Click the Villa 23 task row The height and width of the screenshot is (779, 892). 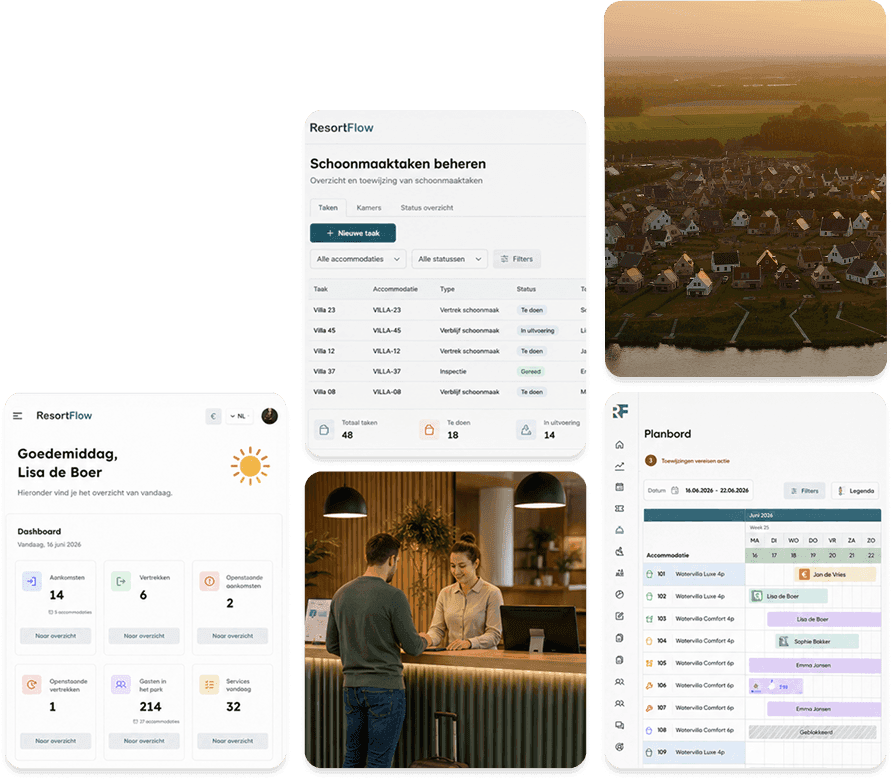[447, 310]
